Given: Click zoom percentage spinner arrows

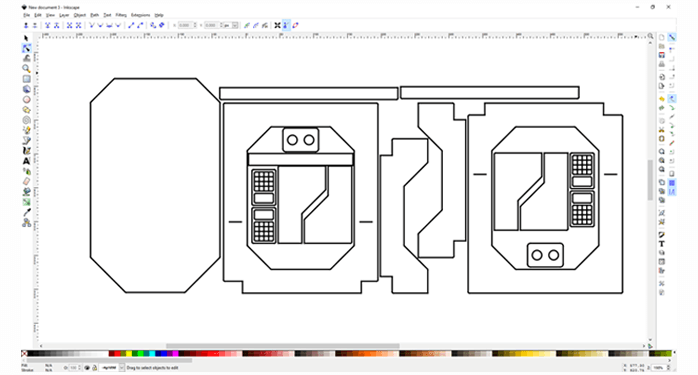Looking at the screenshot, I should coord(668,368).
